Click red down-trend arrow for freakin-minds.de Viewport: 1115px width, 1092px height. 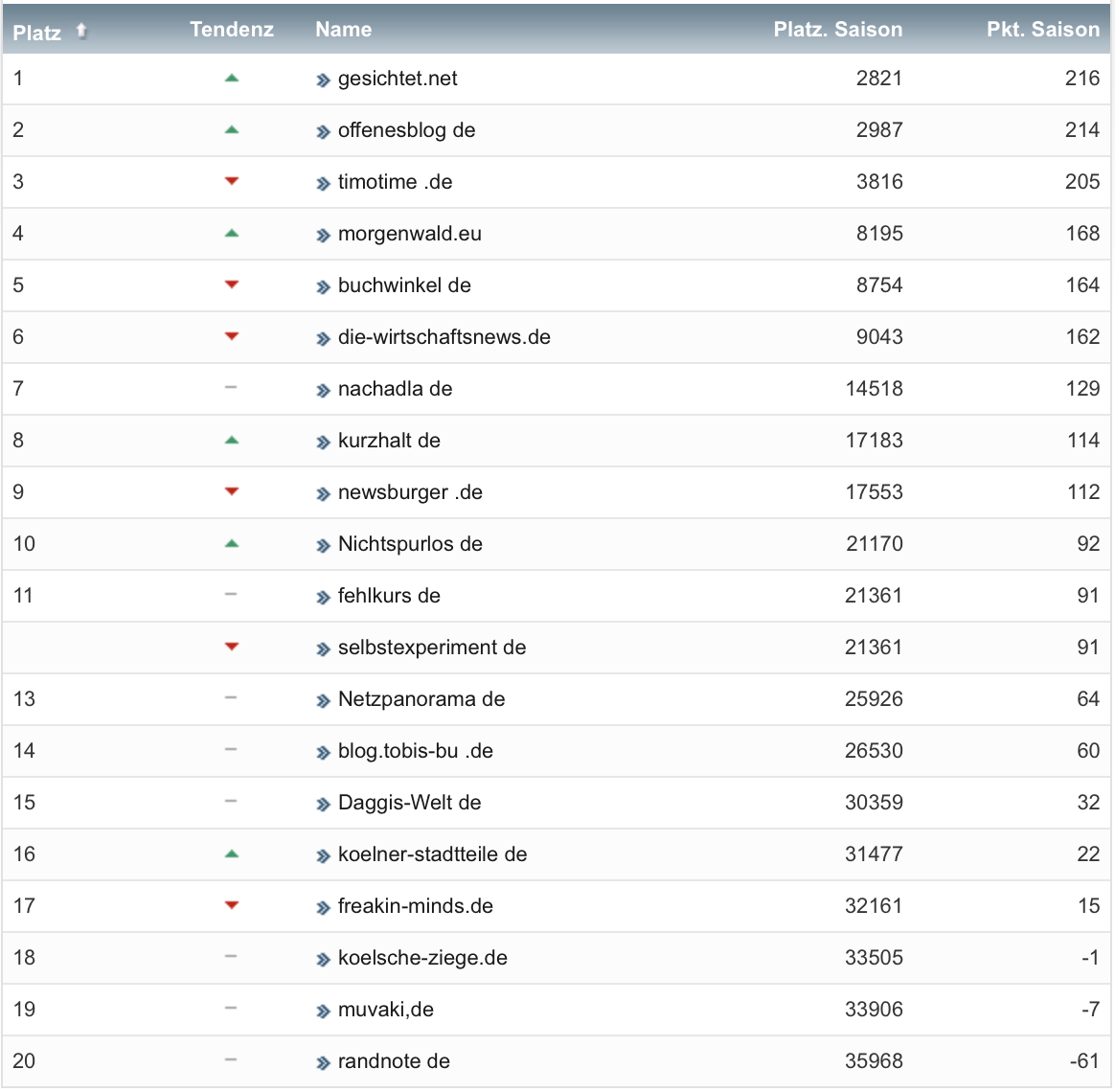click(x=231, y=906)
